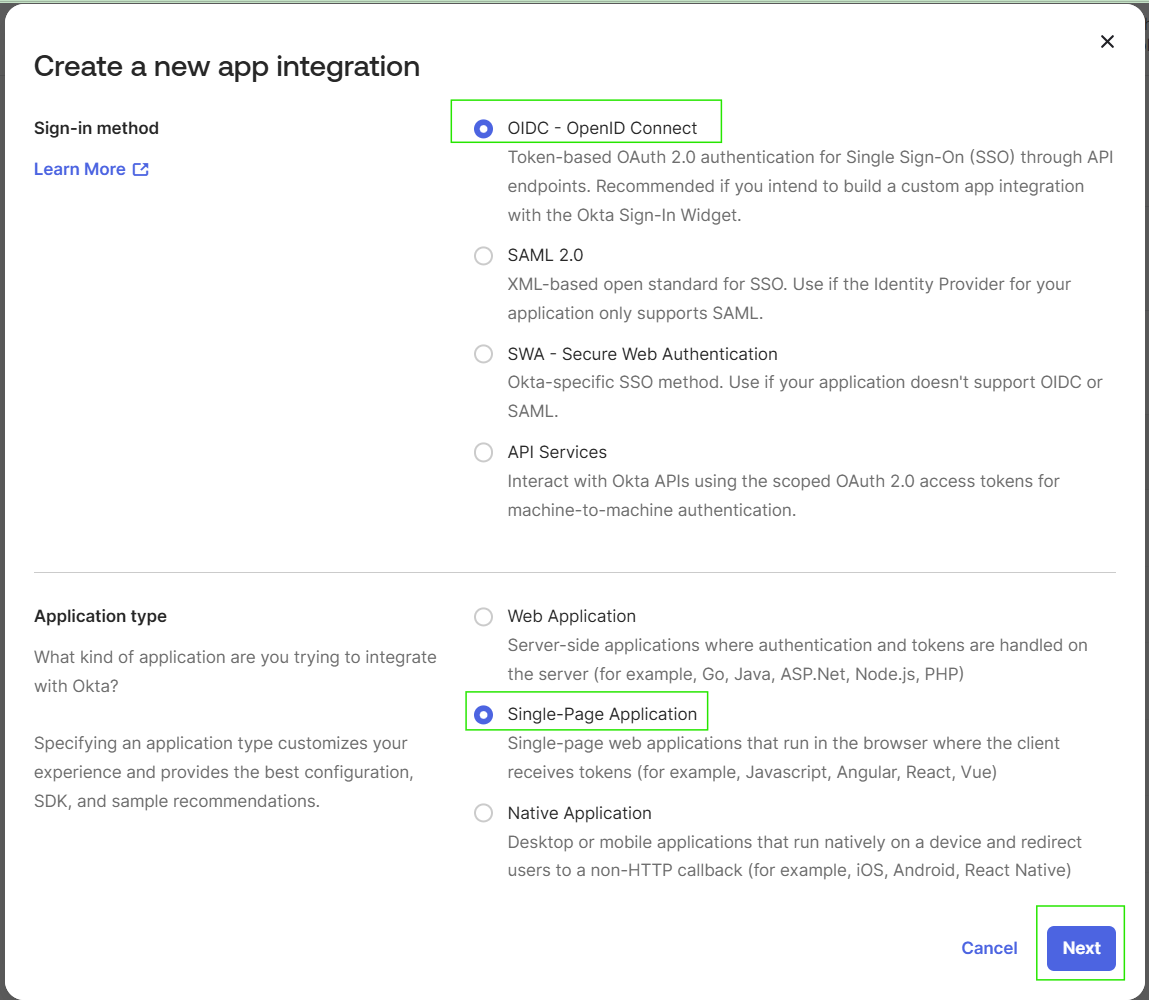Screen dimensions: 1149x1000
Task: Click the "SAML 2.0" label text
Action: [545, 256]
